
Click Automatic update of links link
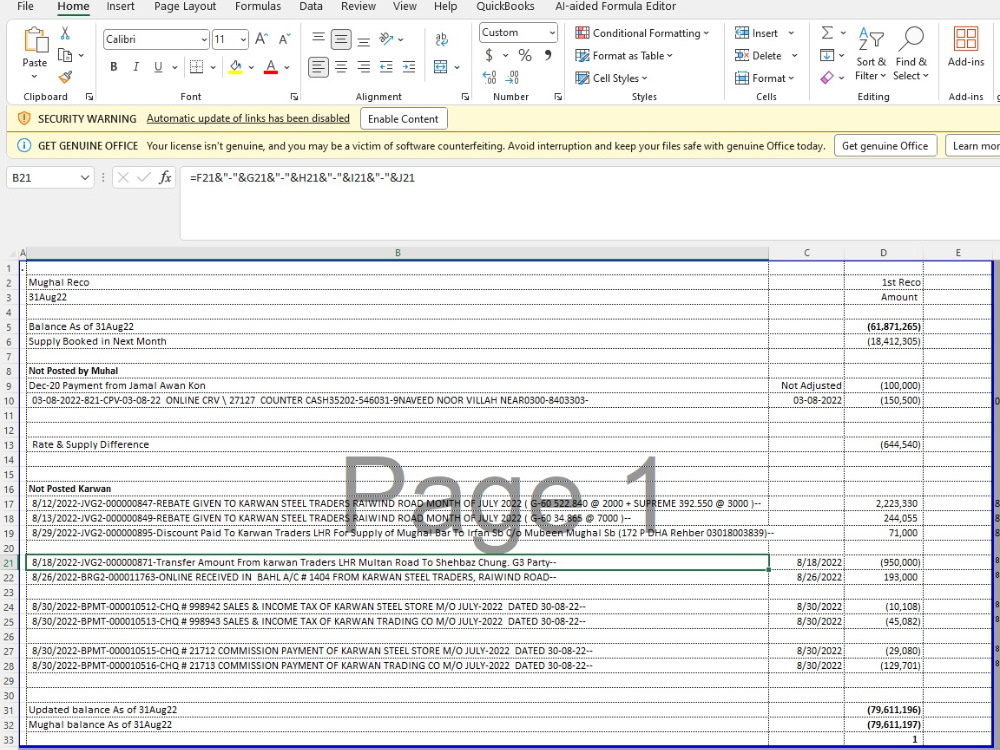click(x=248, y=119)
